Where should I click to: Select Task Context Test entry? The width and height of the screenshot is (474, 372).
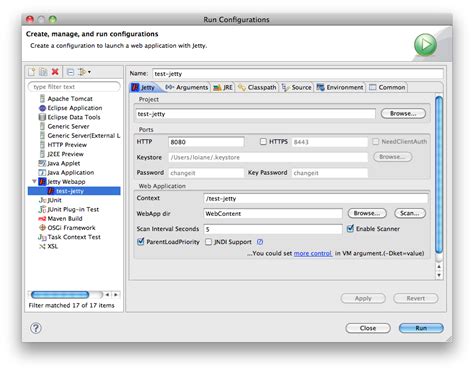click(x=69, y=237)
